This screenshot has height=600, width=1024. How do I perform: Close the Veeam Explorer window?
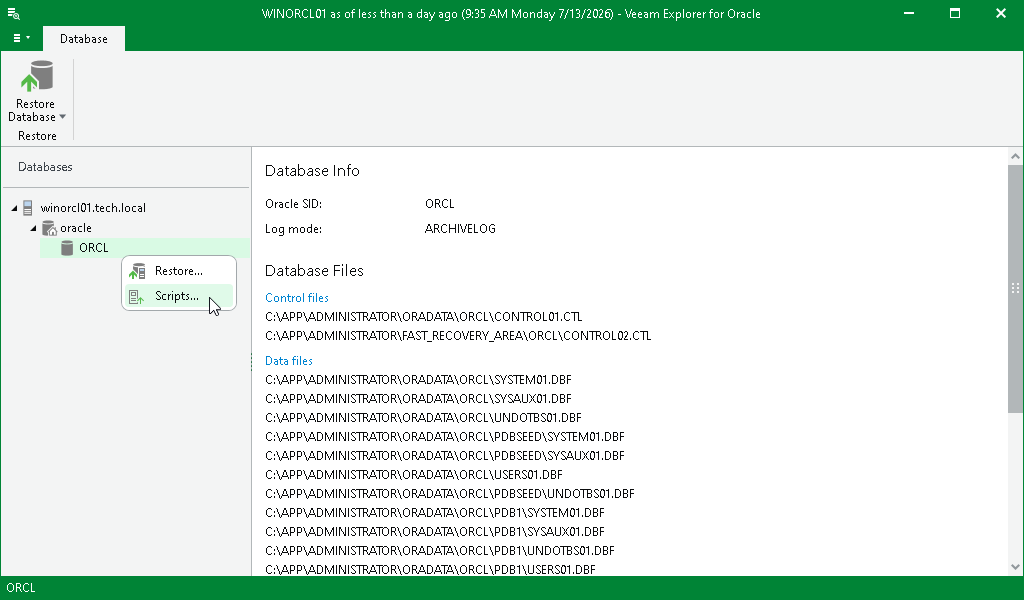click(1000, 13)
